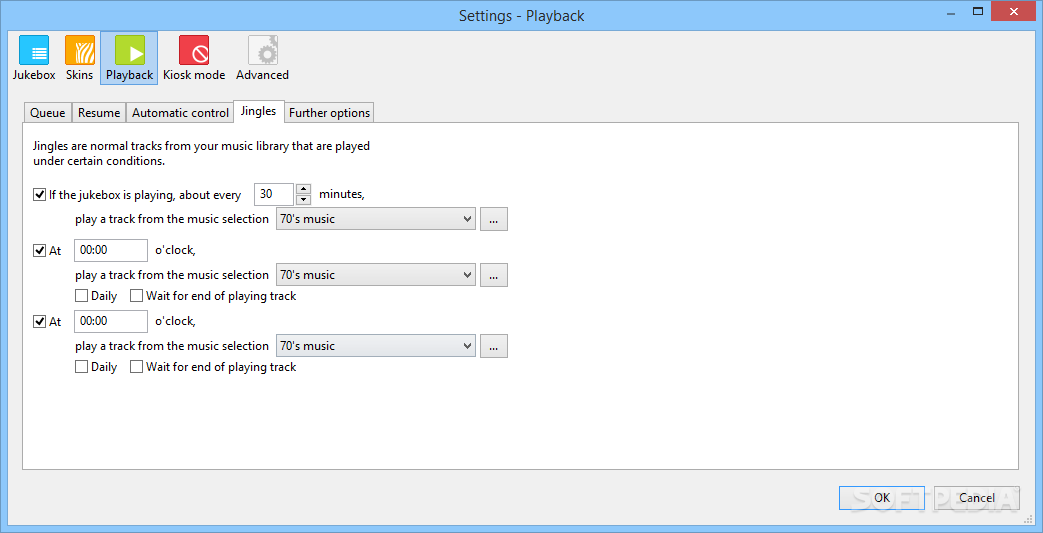
Task: Cancel the settings dialog
Action: pyautogui.click(x=977, y=498)
